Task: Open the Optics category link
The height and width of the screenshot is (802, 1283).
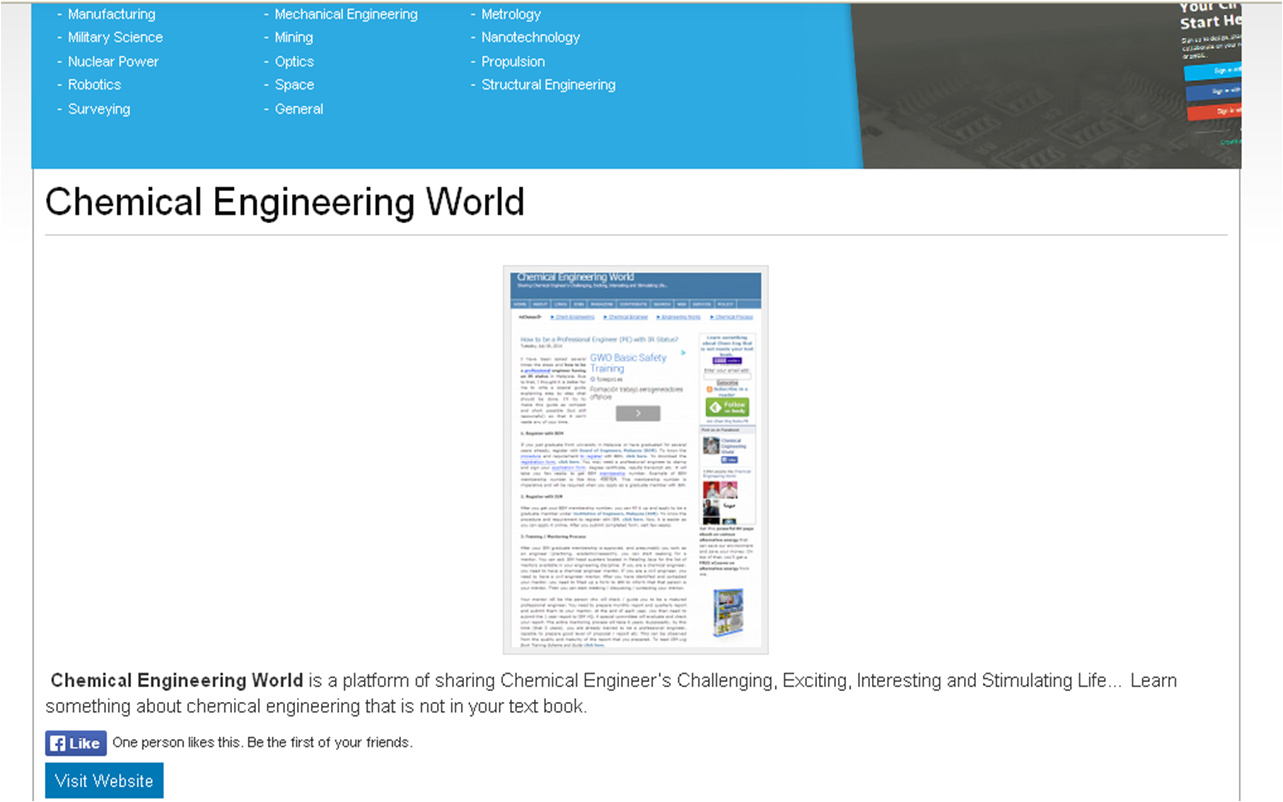Action: coord(294,61)
